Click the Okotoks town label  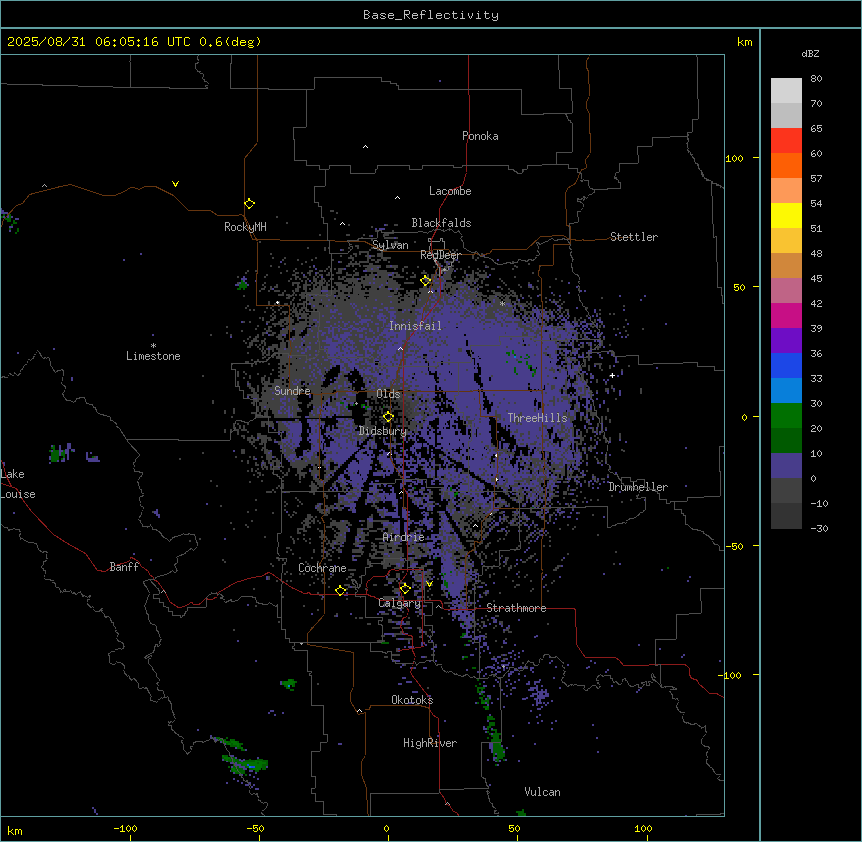(412, 700)
